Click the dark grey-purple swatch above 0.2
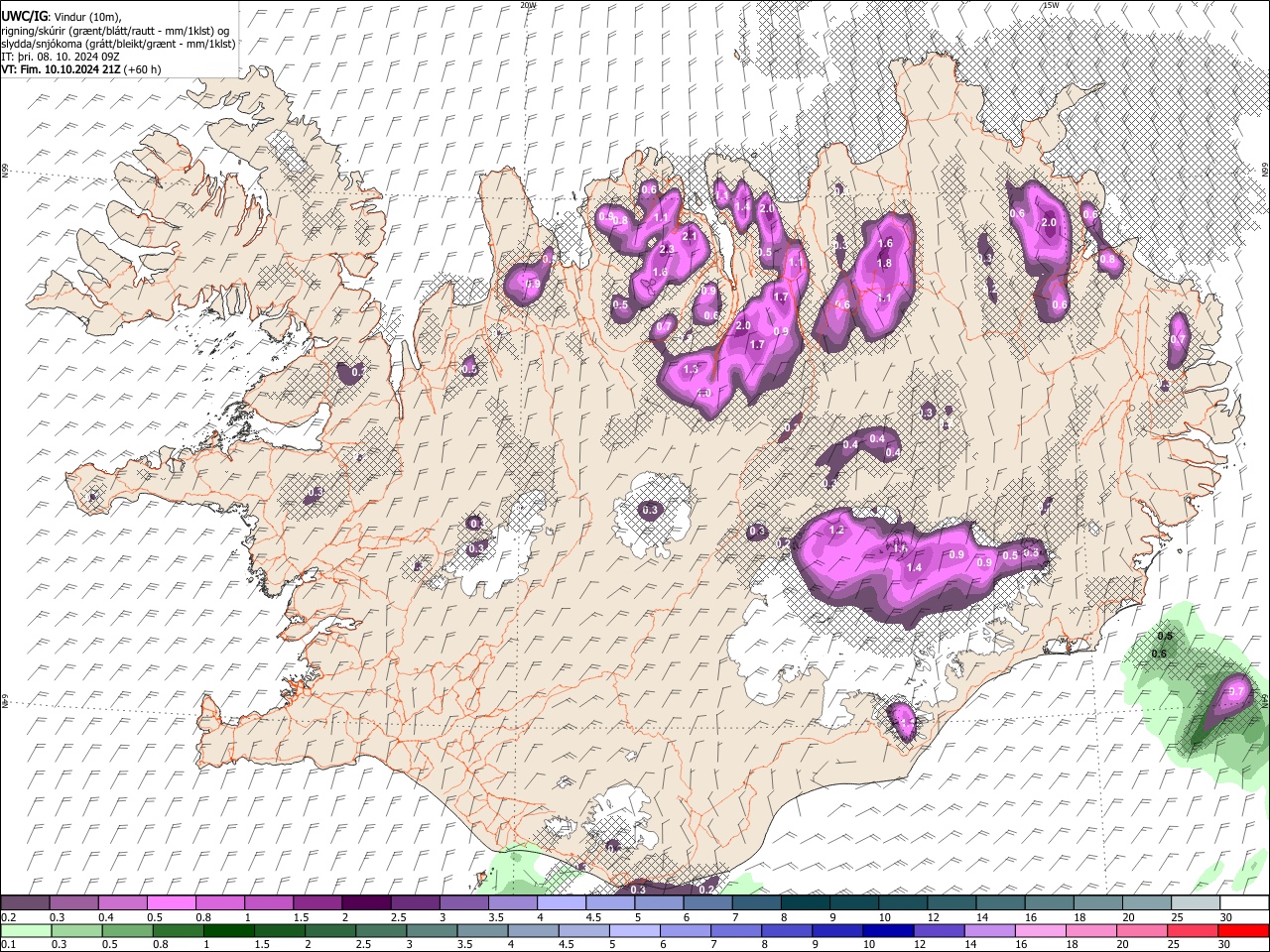1270x952 pixels. point(25,903)
